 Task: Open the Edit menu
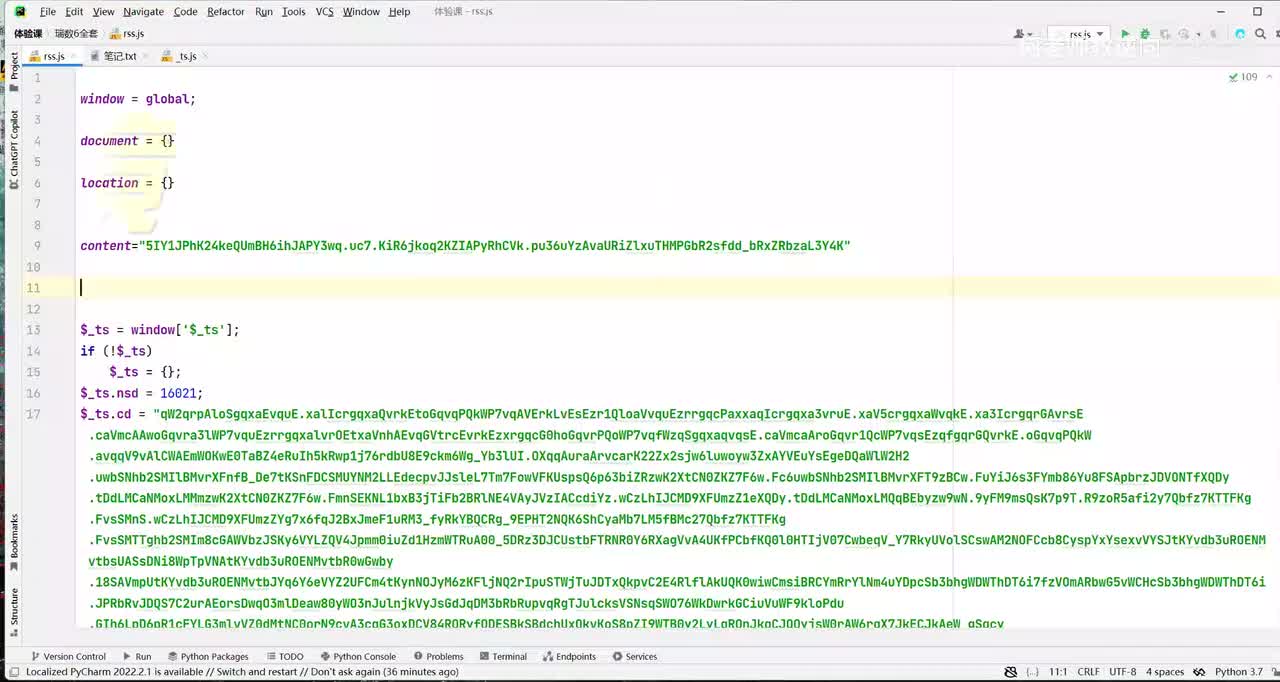74,12
